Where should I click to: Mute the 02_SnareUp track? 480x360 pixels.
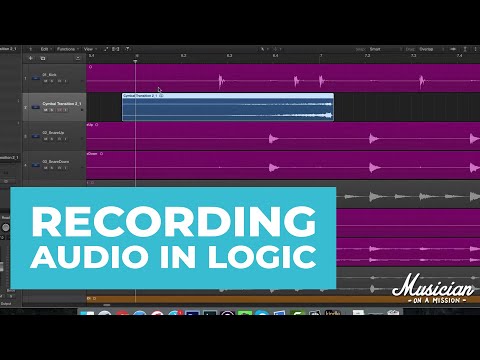[46, 139]
